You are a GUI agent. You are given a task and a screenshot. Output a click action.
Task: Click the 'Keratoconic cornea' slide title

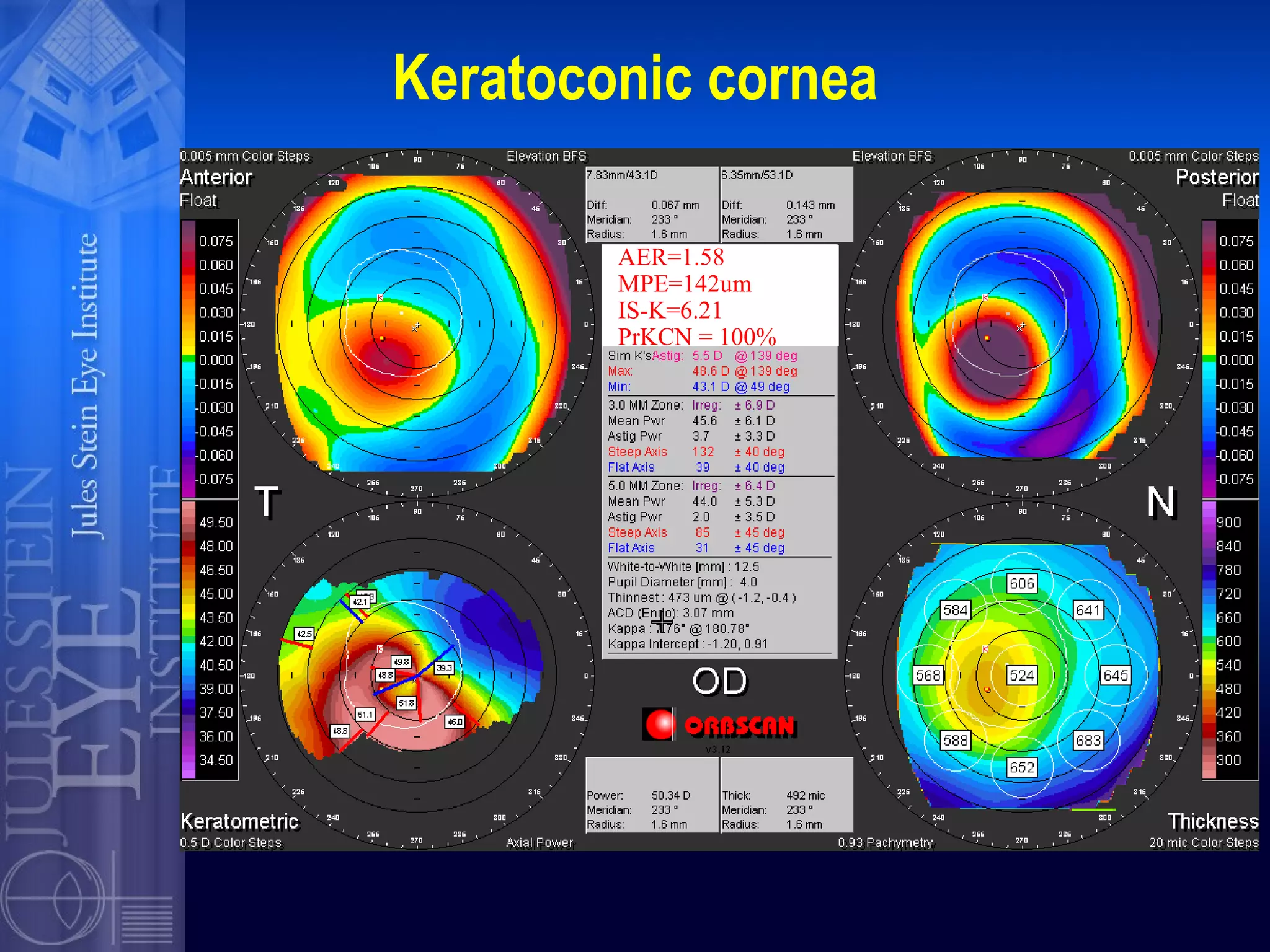pyautogui.click(x=635, y=77)
